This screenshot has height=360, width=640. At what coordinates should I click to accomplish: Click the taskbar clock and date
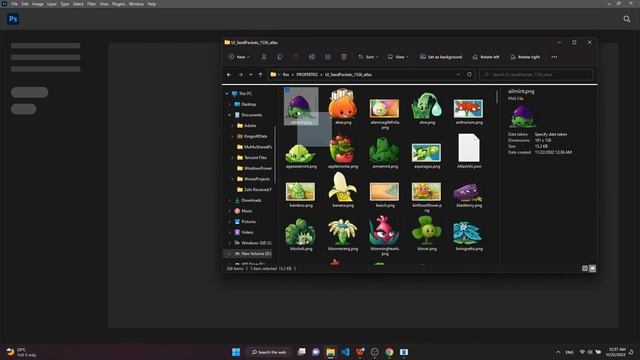[x=616, y=352]
